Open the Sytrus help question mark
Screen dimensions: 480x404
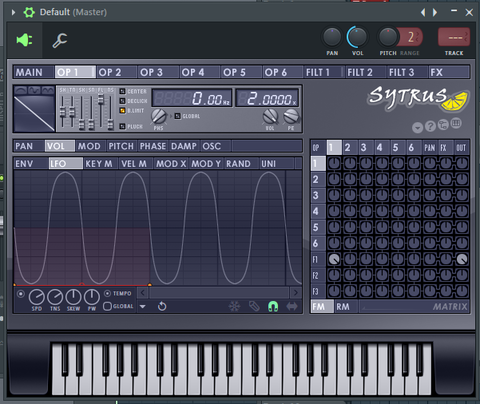pyautogui.click(x=430, y=126)
